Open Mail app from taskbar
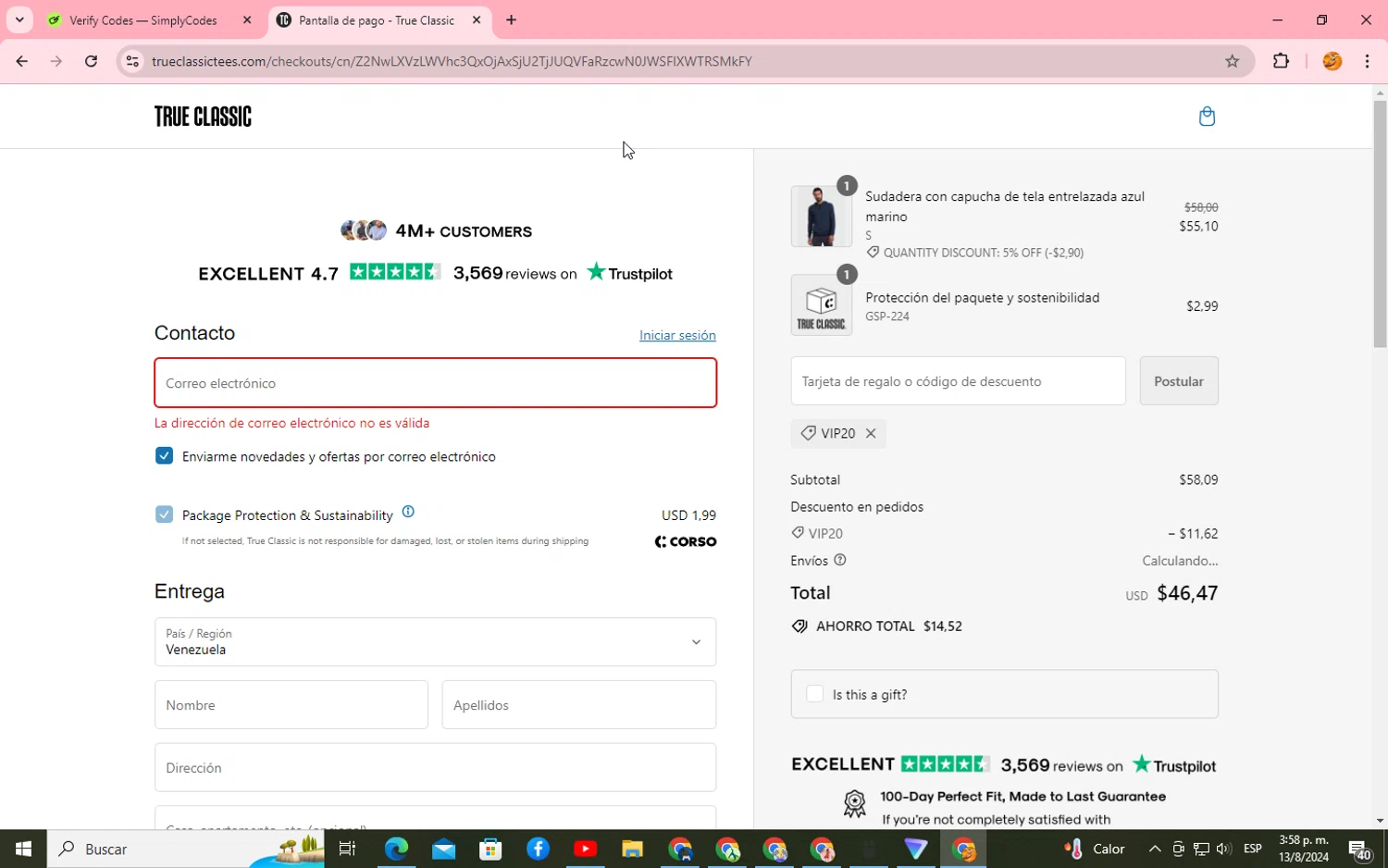 click(x=443, y=849)
